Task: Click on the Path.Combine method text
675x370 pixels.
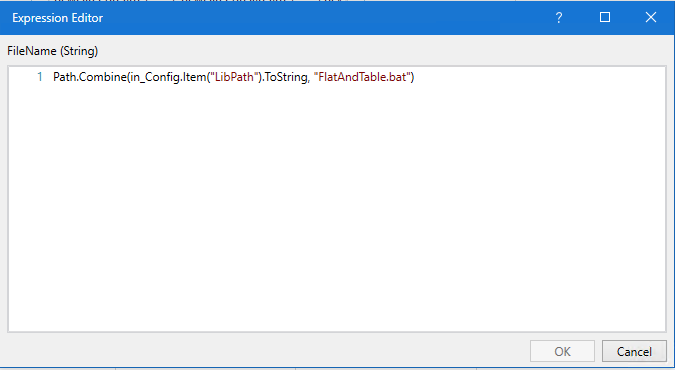Action: pos(90,77)
